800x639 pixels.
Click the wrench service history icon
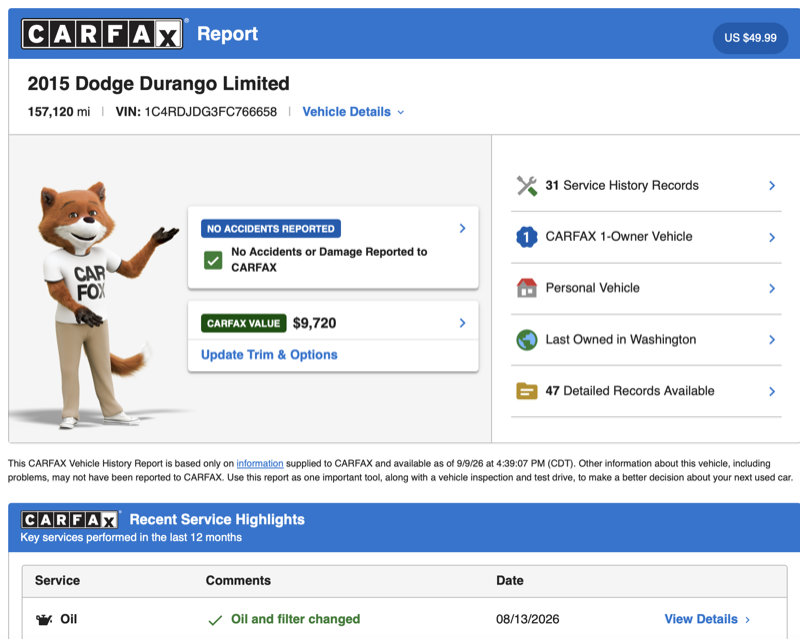click(x=527, y=186)
